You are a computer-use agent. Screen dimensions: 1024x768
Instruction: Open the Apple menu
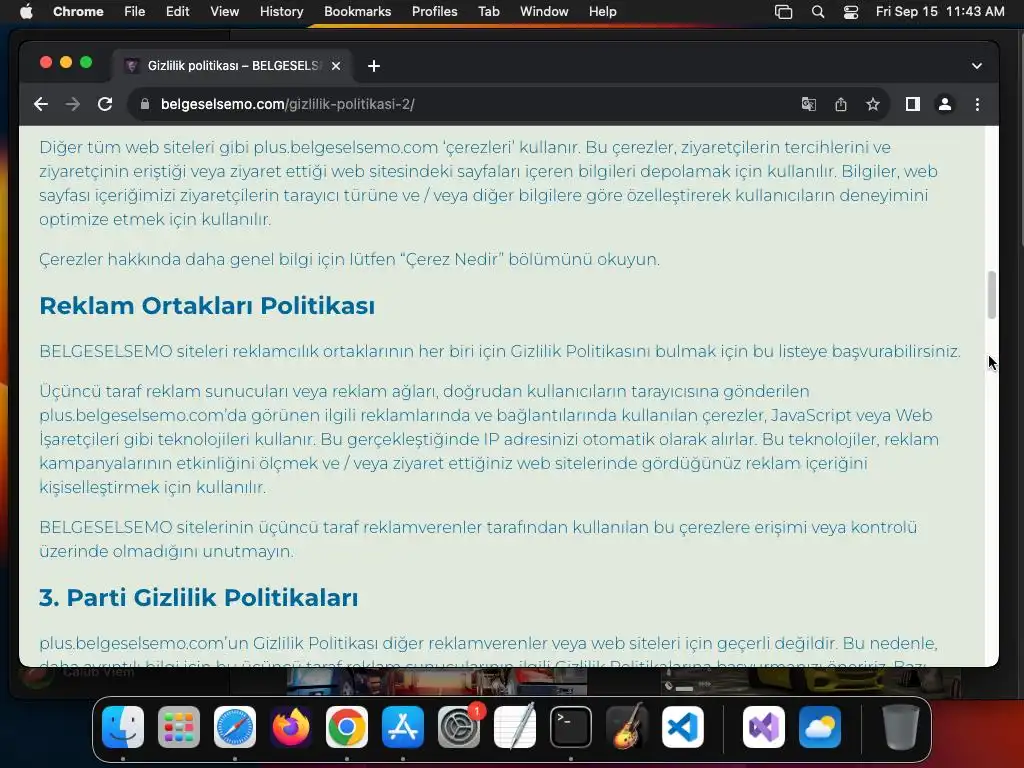(x=26, y=11)
